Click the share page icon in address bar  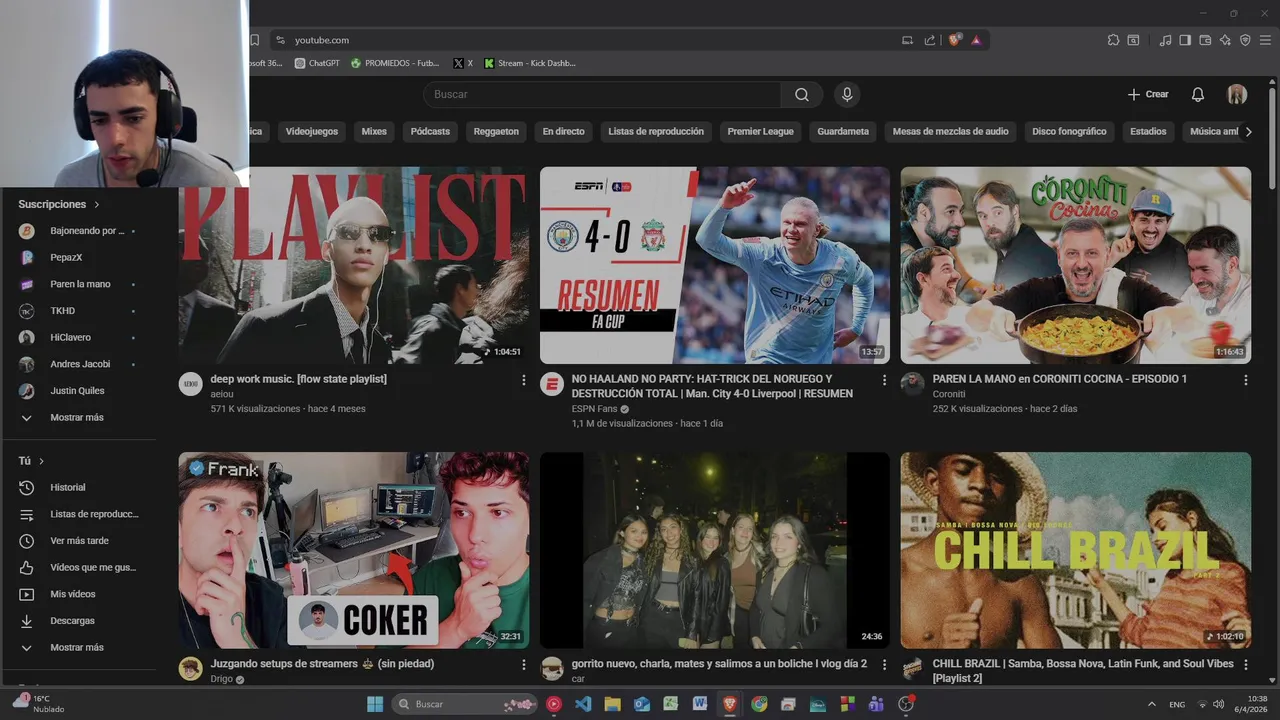[x=930, y=40]
